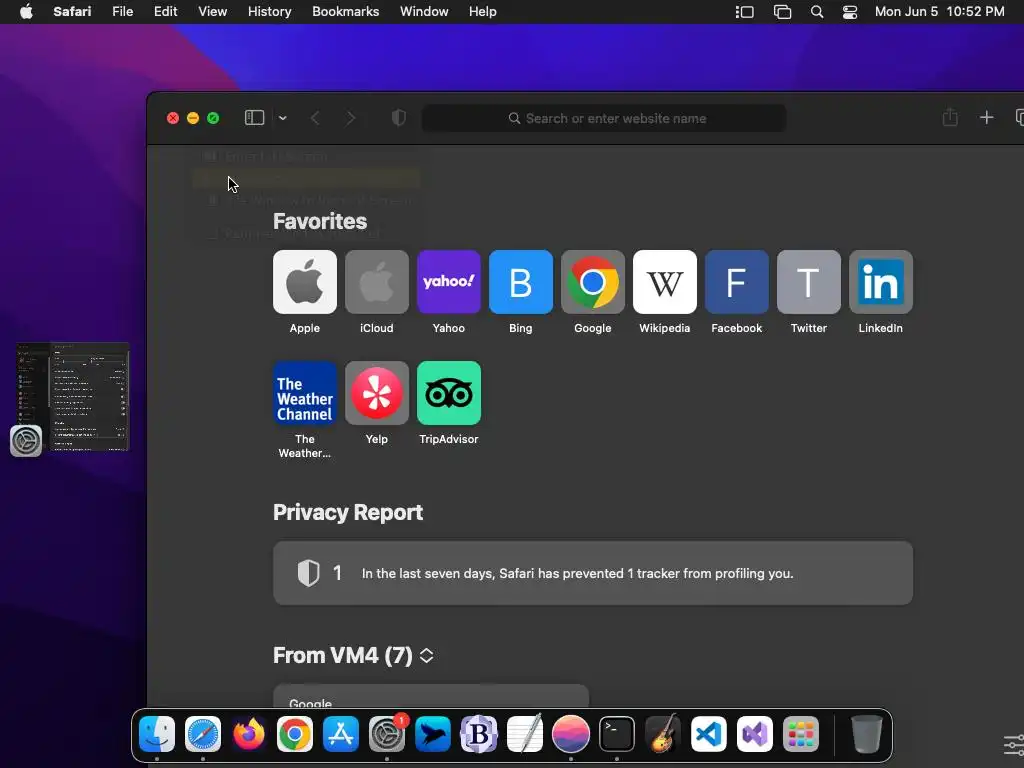Launch BBEdit from the Dock

coord(479,734)
